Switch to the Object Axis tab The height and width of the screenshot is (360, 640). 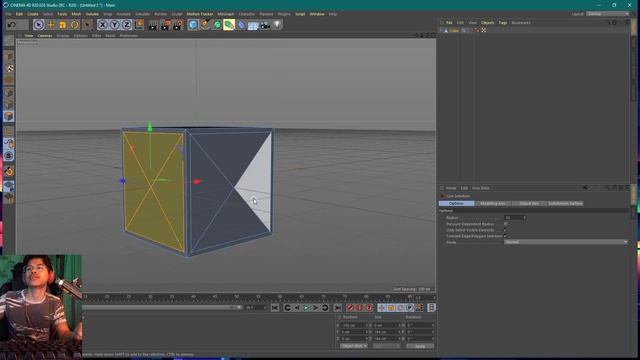point(529,203)
